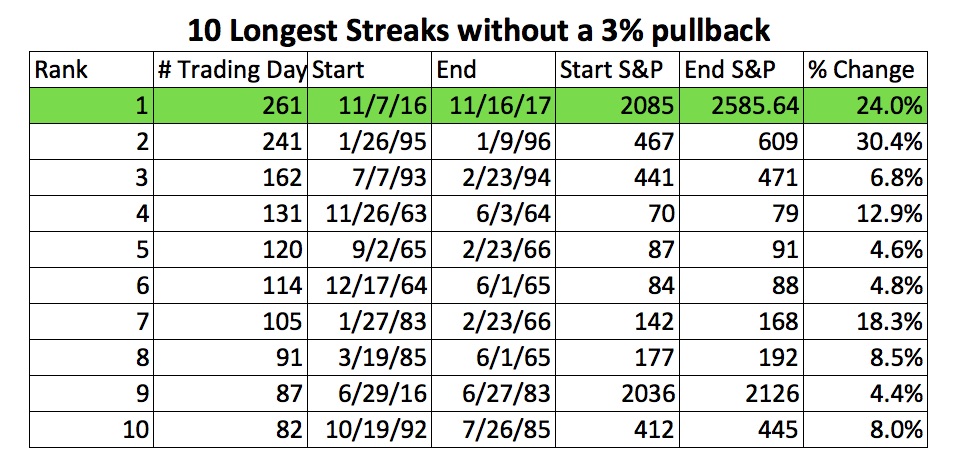This screenshot has width=963, height=465.
Task: Select the 30.4% change cell
Action: click(865, 143)
